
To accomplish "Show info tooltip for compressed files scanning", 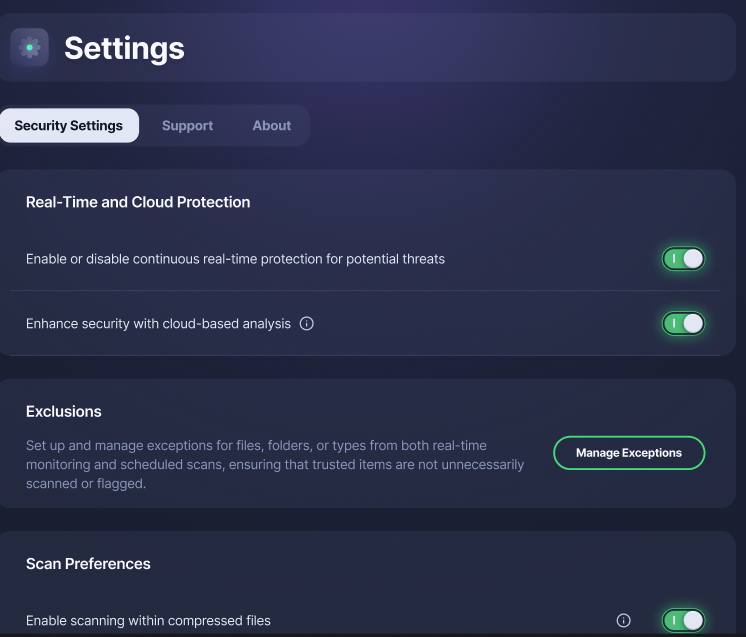I will 623,620.
